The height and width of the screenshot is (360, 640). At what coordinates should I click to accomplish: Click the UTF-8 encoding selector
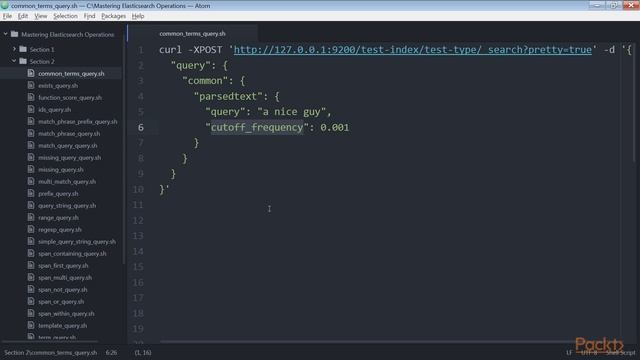589,352
